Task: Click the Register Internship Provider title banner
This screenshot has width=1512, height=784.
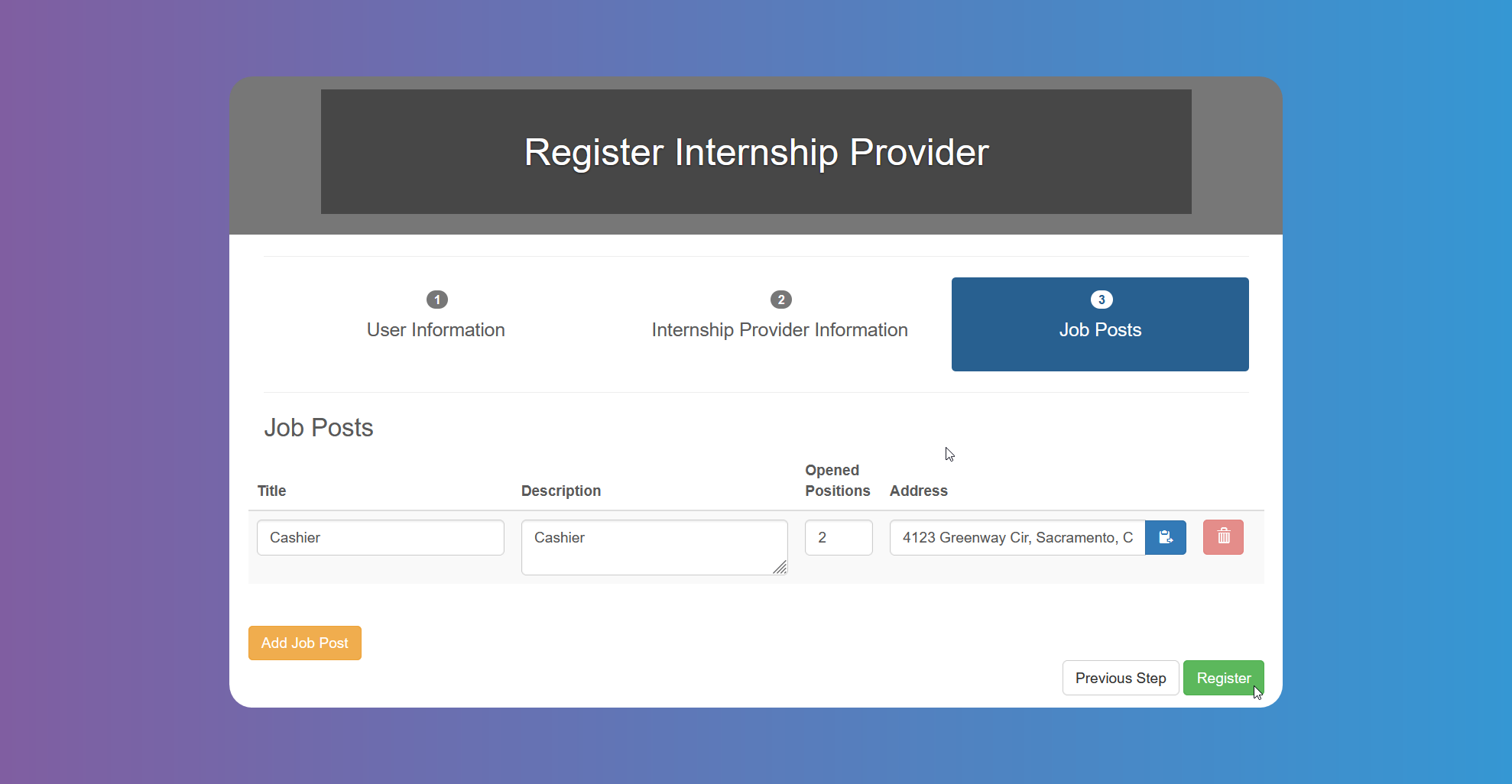Action: point(755,152)
